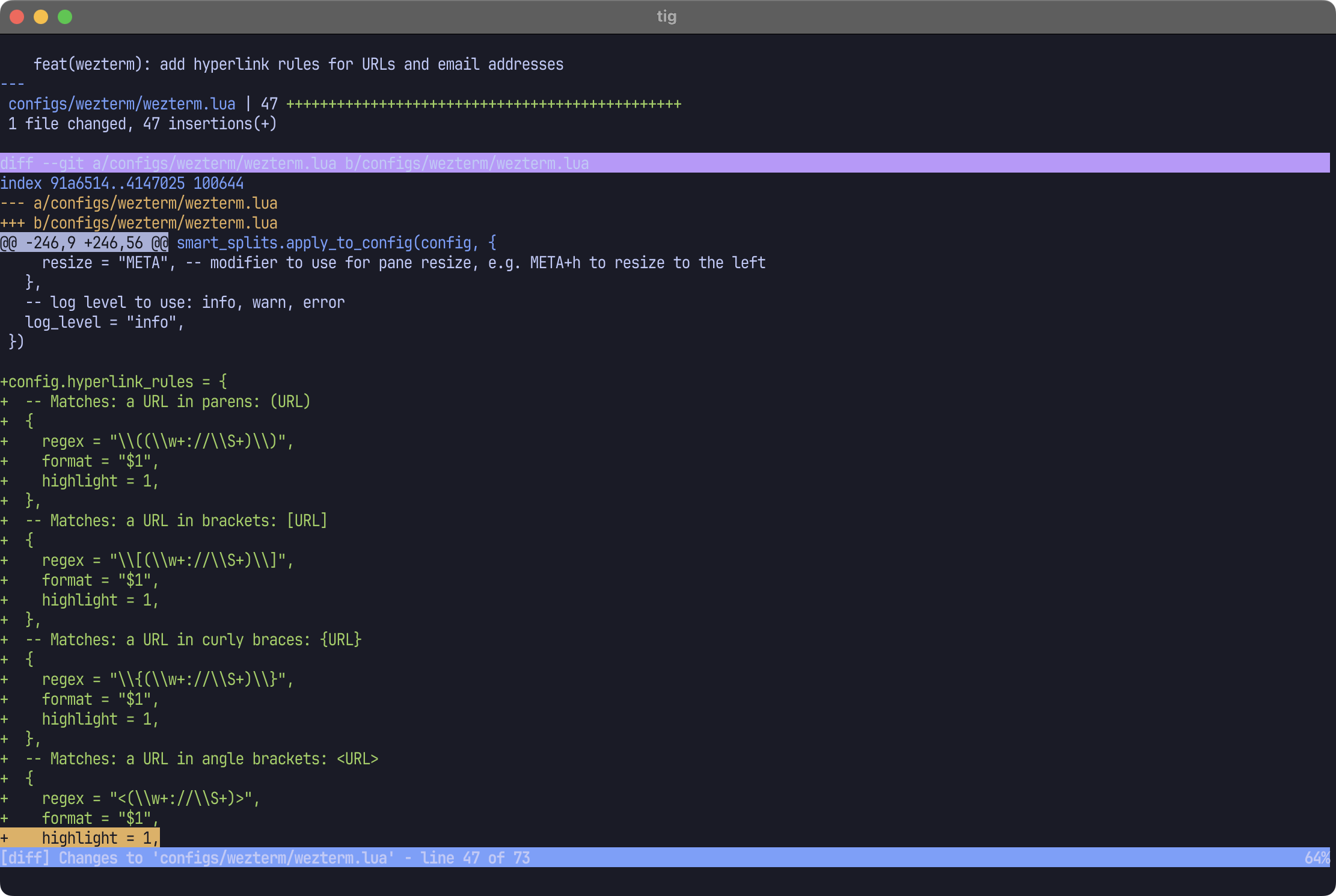Click the '+++ b/configs/wezterm/wezterm.lua' line
Image resolution: width=1336 pixels, height=896 pixels.
tap(139, 223)
